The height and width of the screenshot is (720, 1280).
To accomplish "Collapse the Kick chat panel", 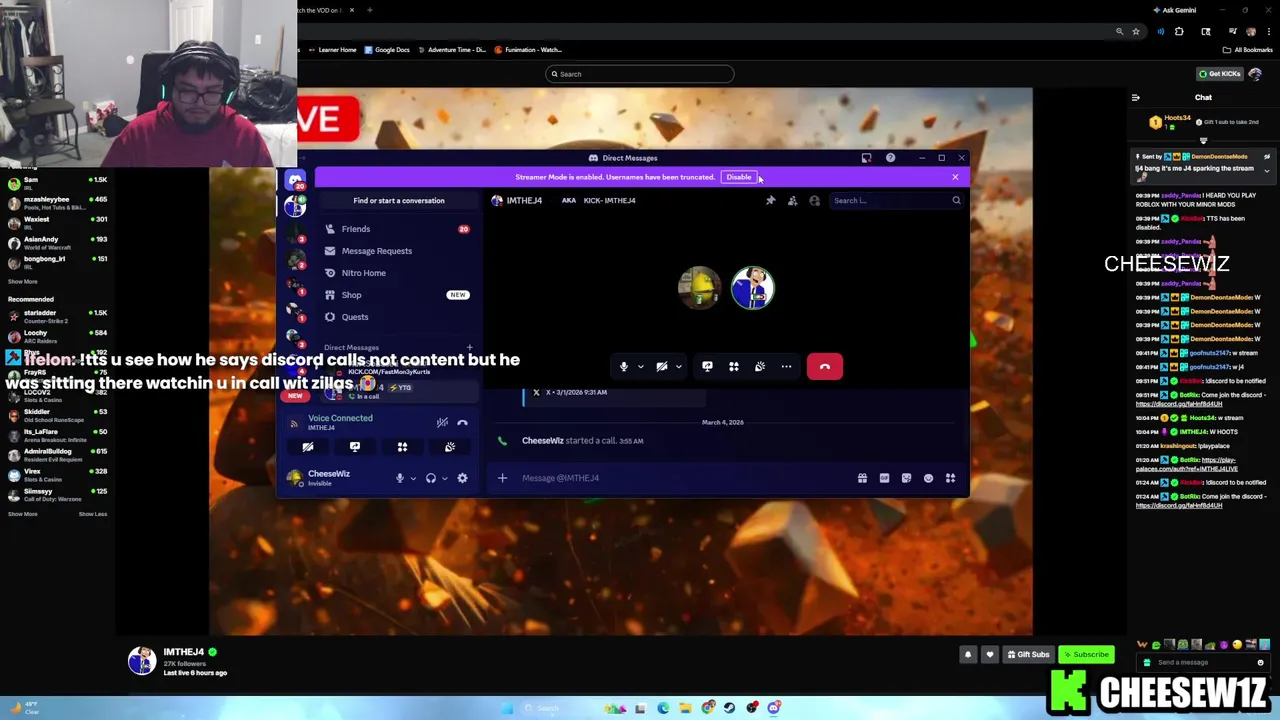I will [x=1136, y=98].
